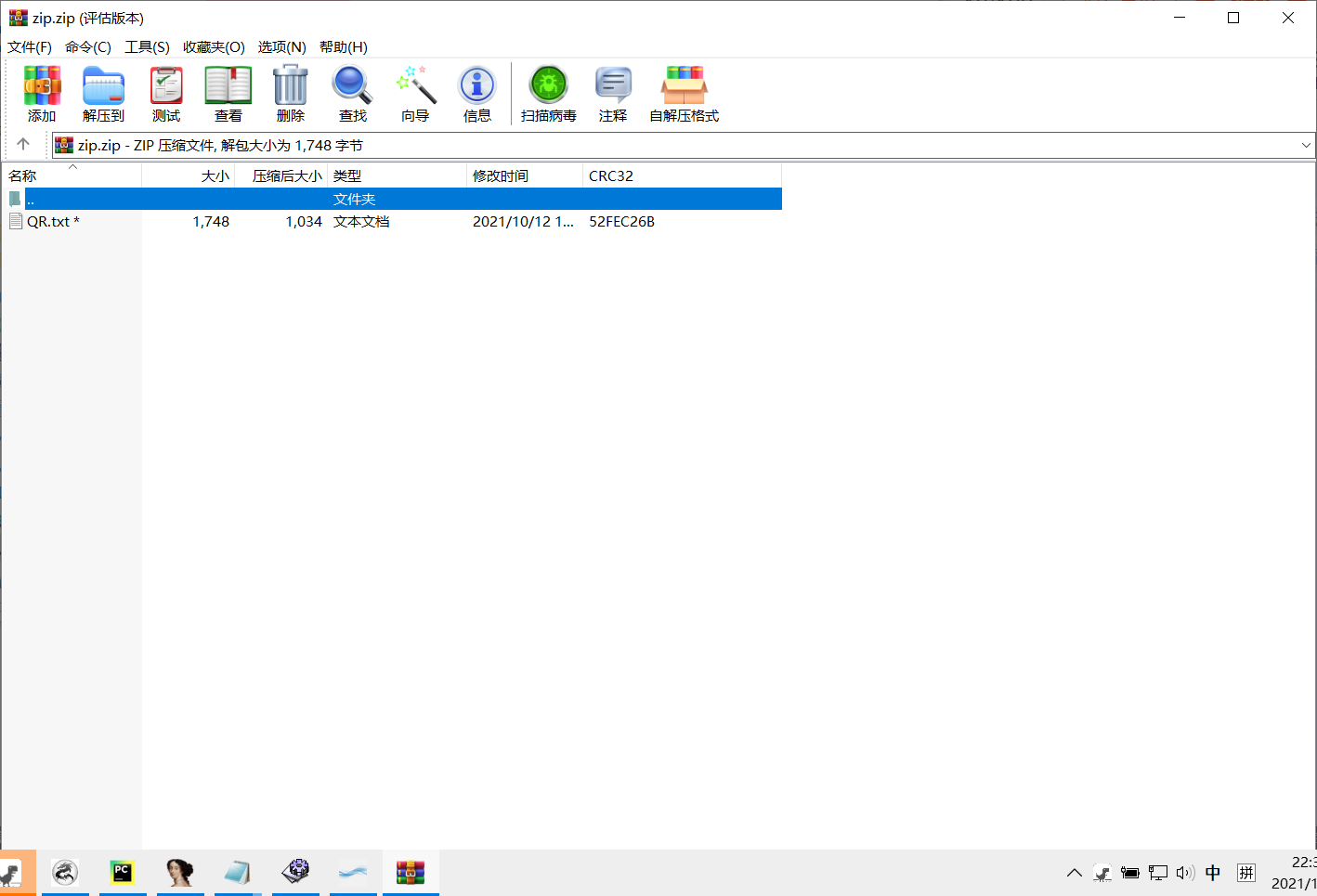The image size is (1317, 896).
Task: Expand the archive path dropdown
Action: [1306, 145]
